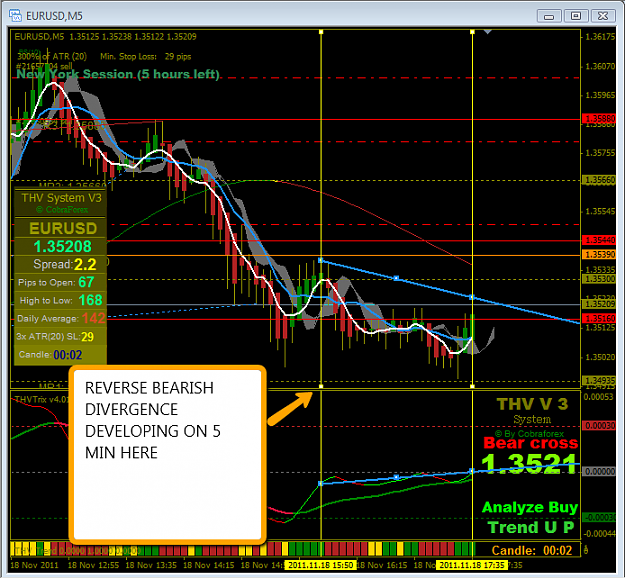This screenshot has width=625, height=579.
Task: Click the current price label 1.35209
Action: [599, 304]
